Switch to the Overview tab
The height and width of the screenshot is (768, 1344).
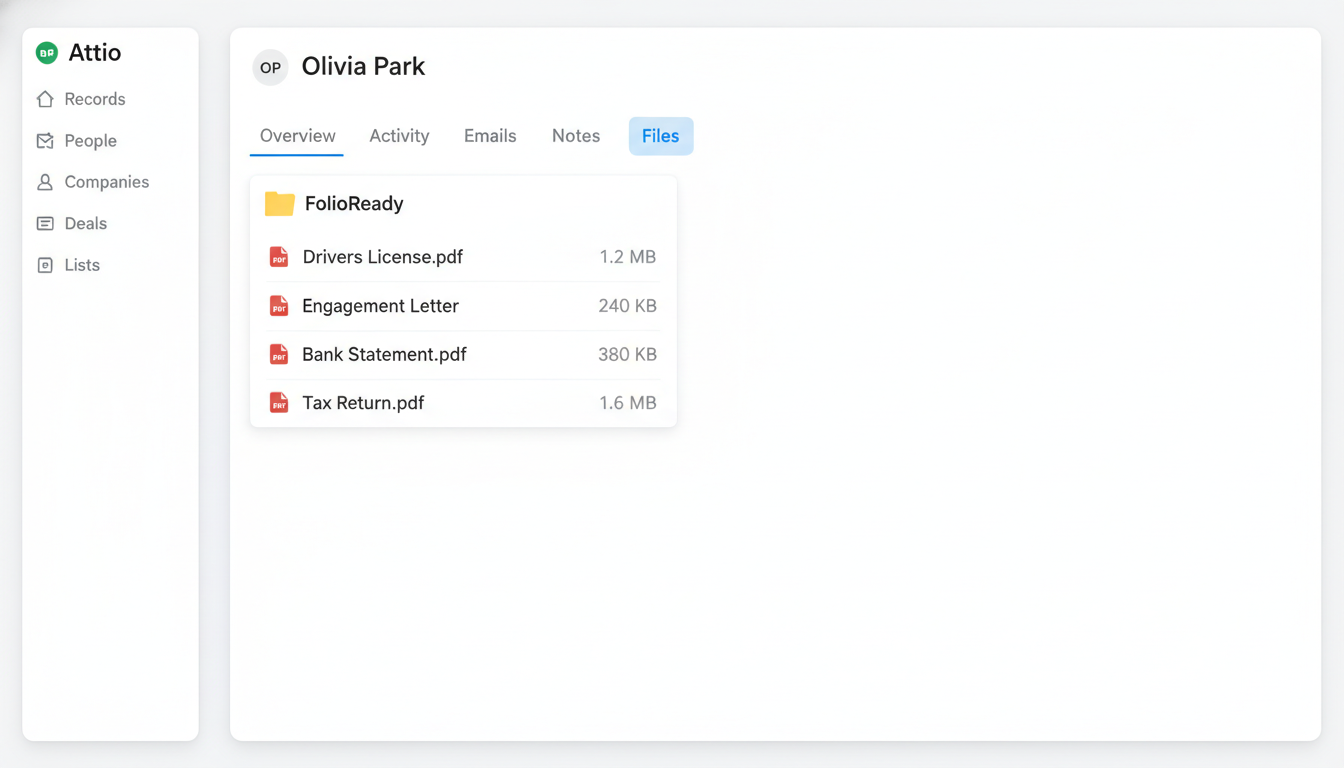click(x=297, y=136)
